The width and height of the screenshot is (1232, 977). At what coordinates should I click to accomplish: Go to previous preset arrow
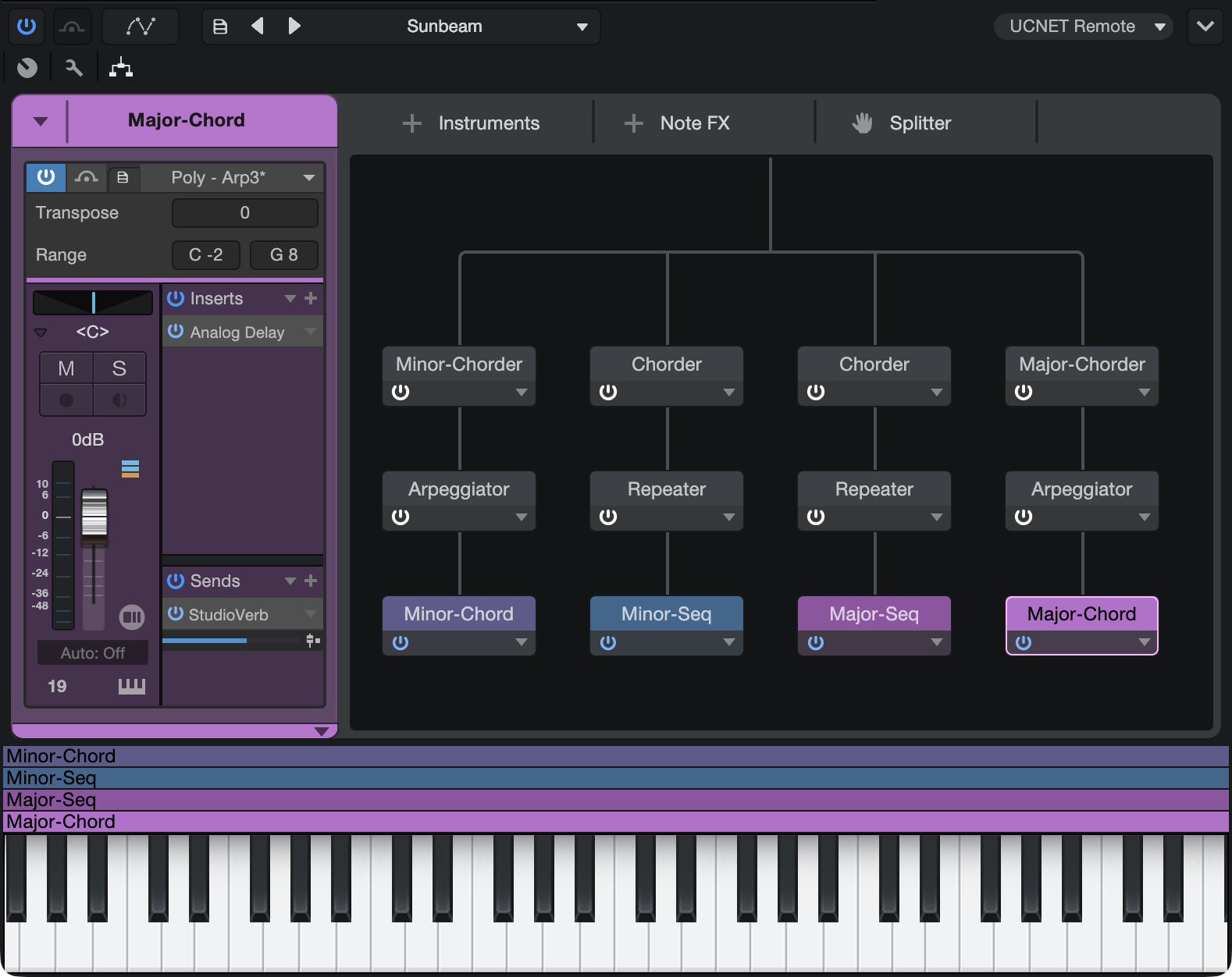[257, 26]
